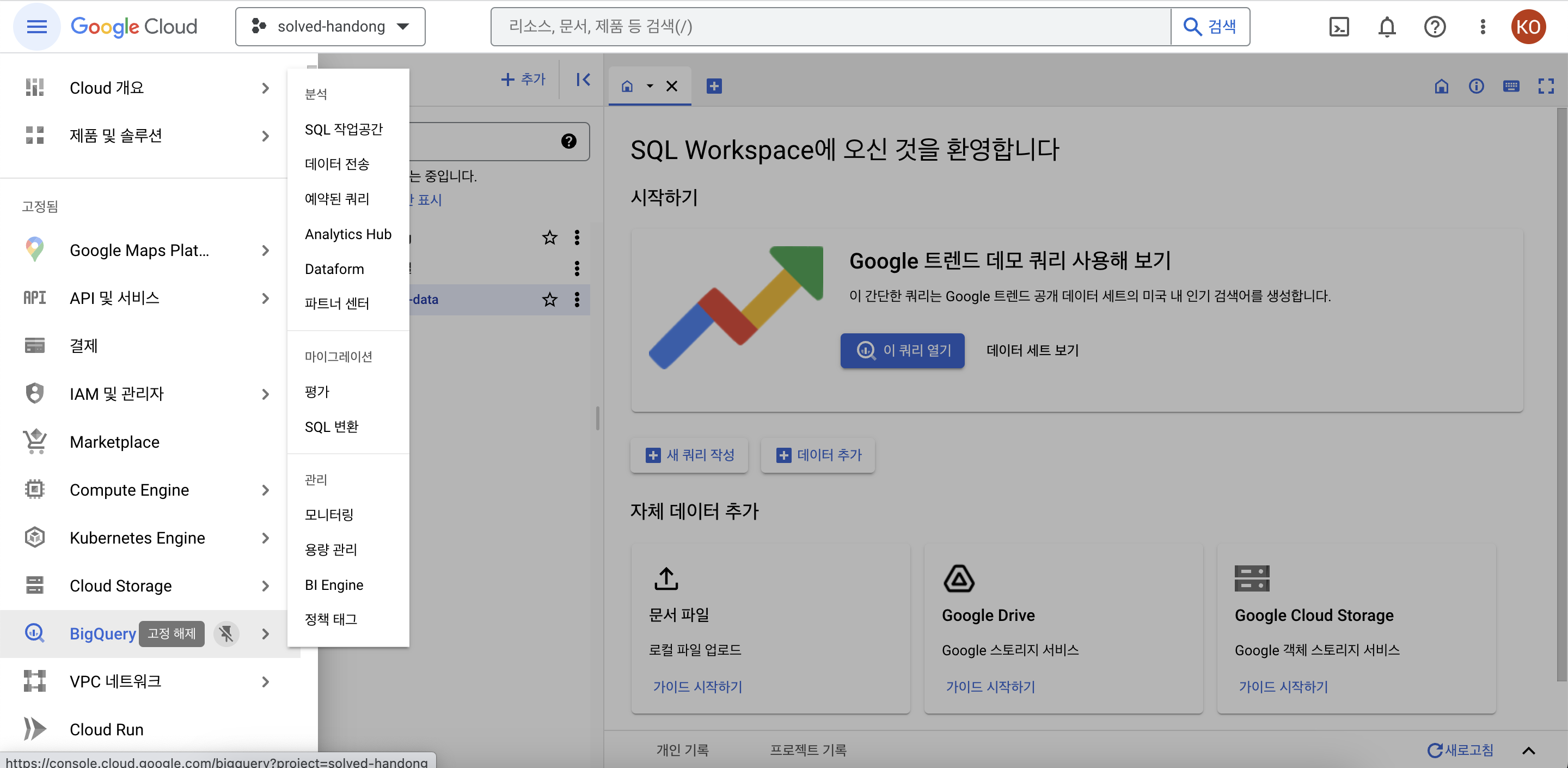Click the Kubernetes Engine icon
Image resolution: width=1568 pixels, height=768 pixels.
(x=35, y=537)
